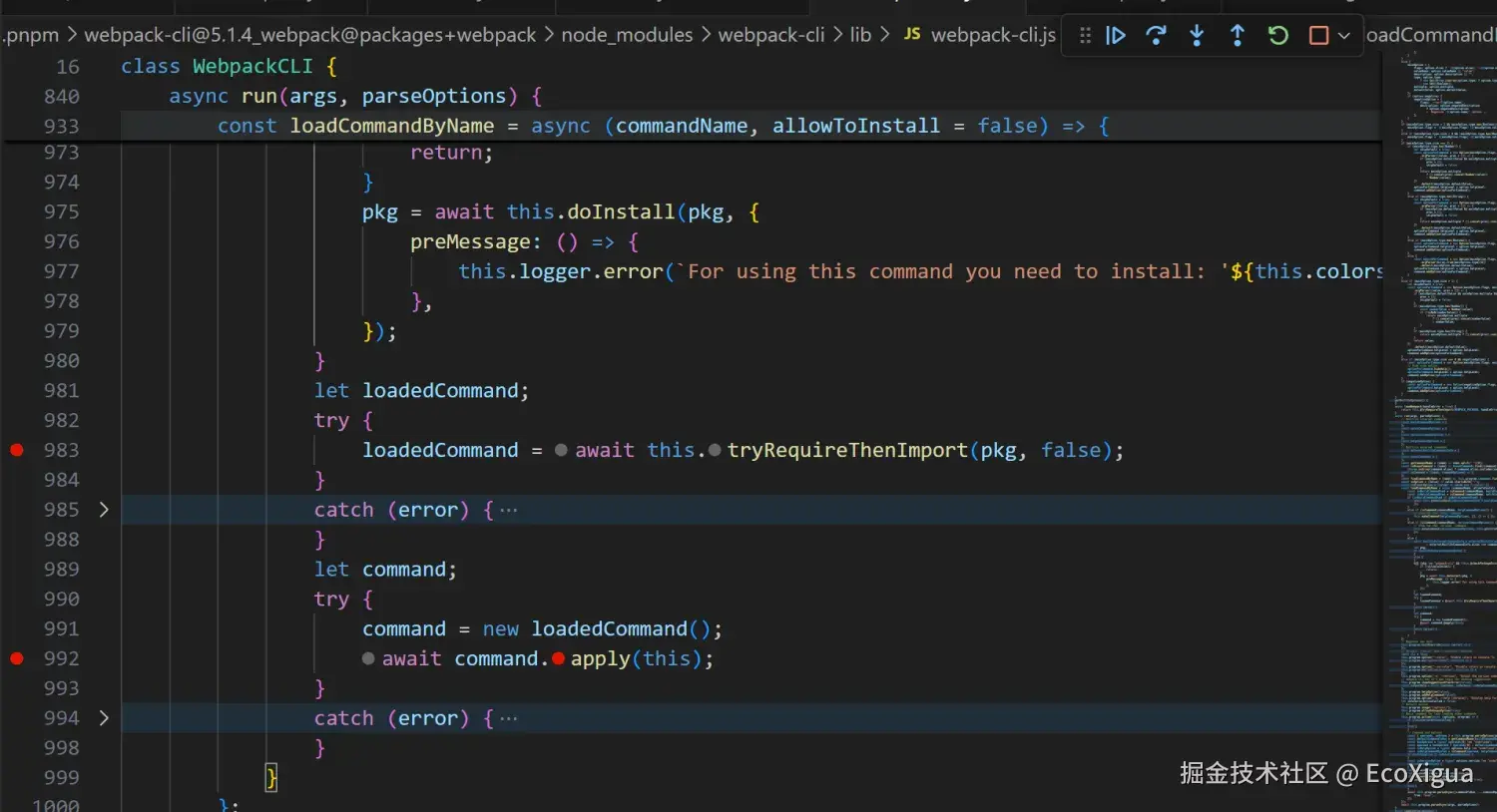The height and width of the screenshot is (812, 1497).
Task: Click the highlighted closing brace on line 999
Action: click(270, 778)
